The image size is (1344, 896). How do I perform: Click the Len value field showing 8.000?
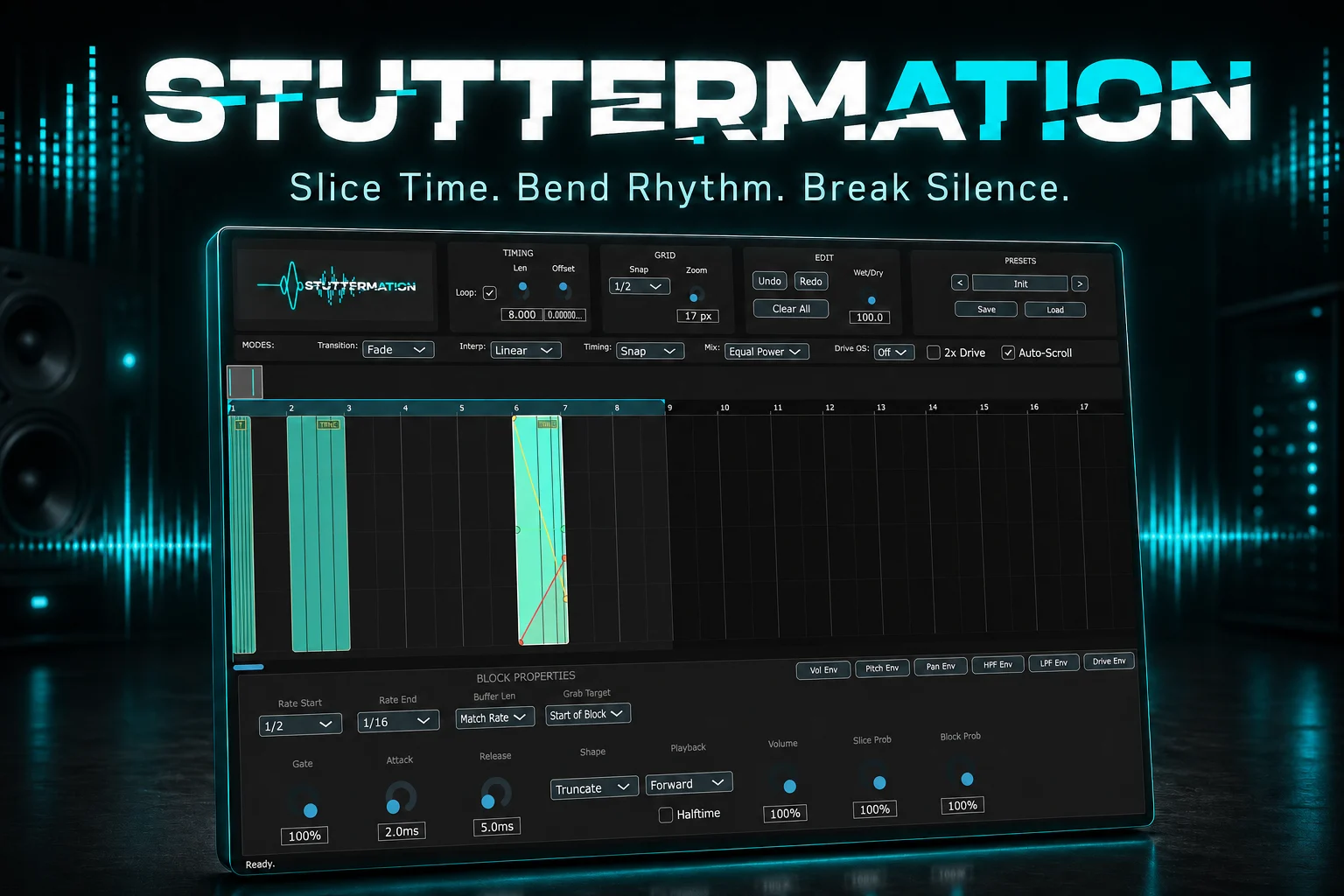point(521,315)
